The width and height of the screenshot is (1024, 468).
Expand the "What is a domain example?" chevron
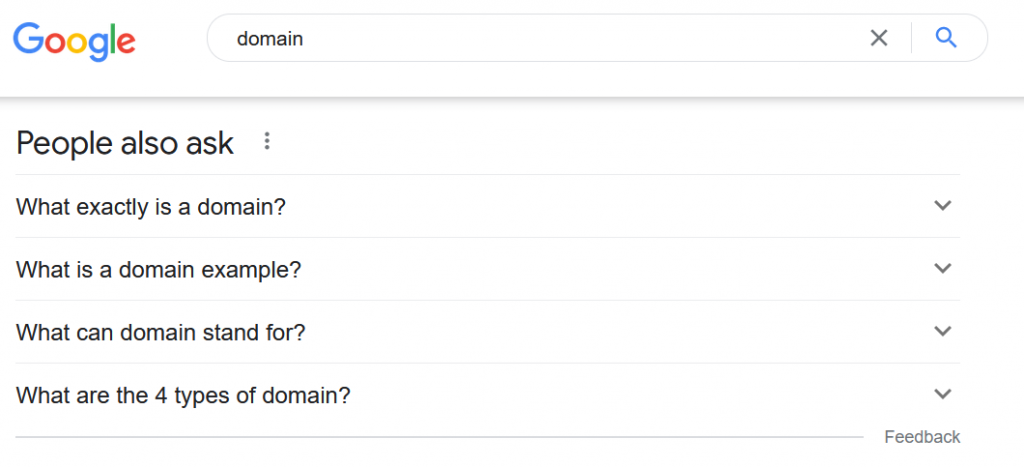click(x=942, y=269)
